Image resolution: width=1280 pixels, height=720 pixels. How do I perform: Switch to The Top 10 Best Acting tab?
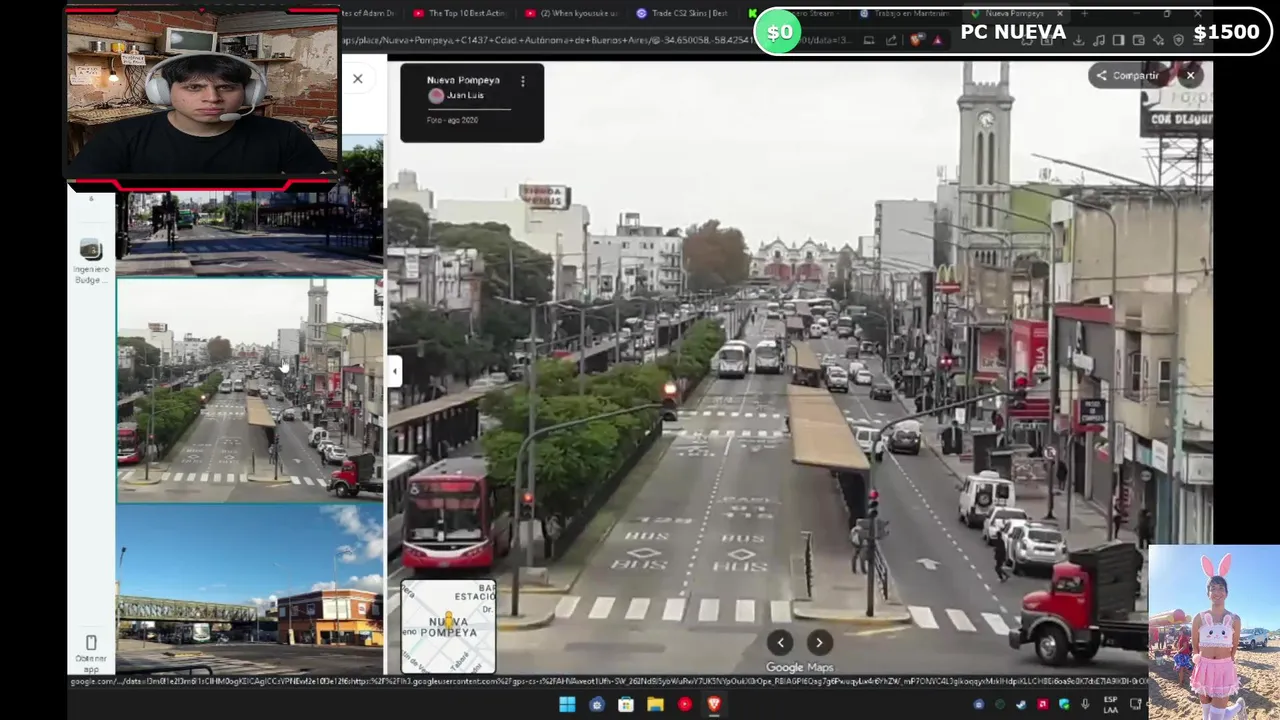click(459, 13)
